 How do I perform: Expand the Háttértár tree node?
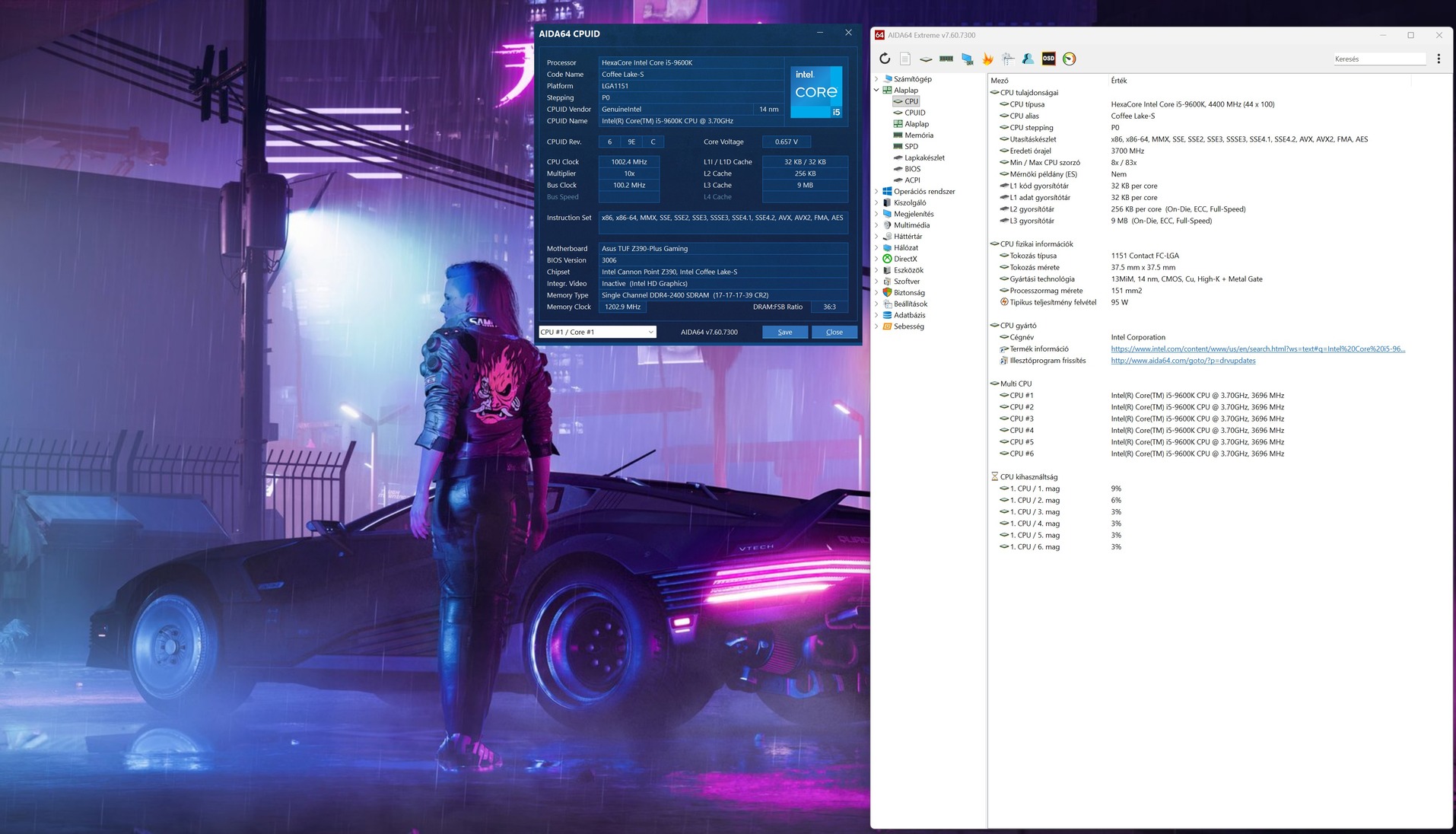[876, 237]
